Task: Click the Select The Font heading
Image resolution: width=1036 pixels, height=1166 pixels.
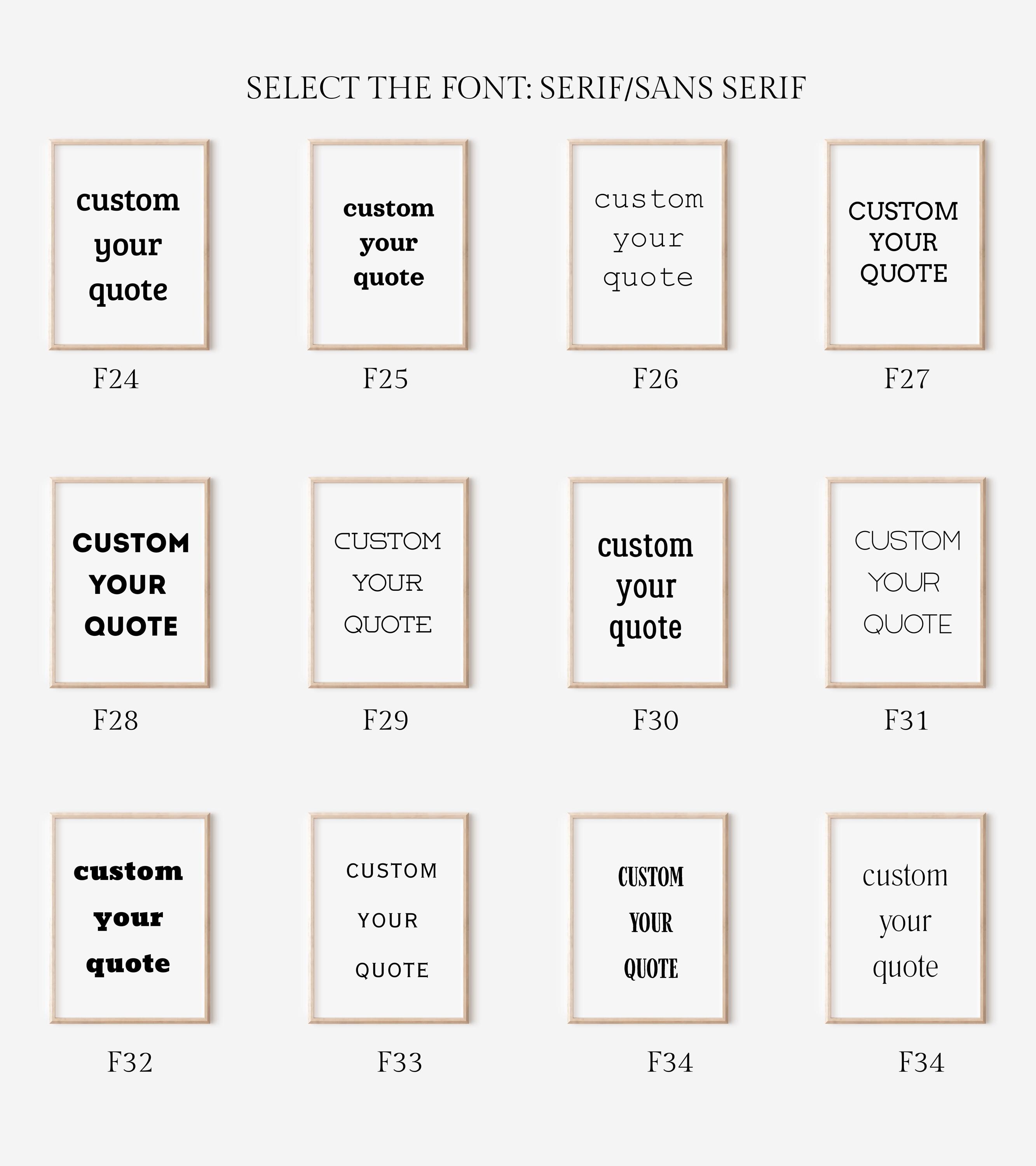Action: [525, 88]
